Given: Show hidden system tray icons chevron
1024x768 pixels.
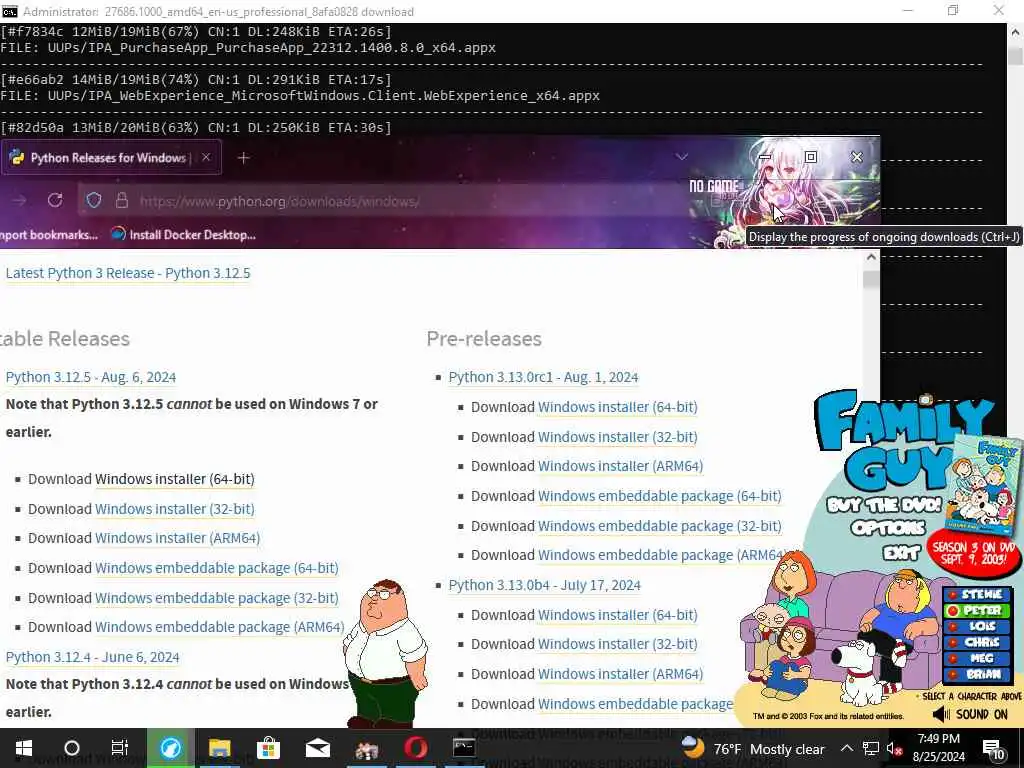Looking at the screenshot, I should [x=846, y=748].
